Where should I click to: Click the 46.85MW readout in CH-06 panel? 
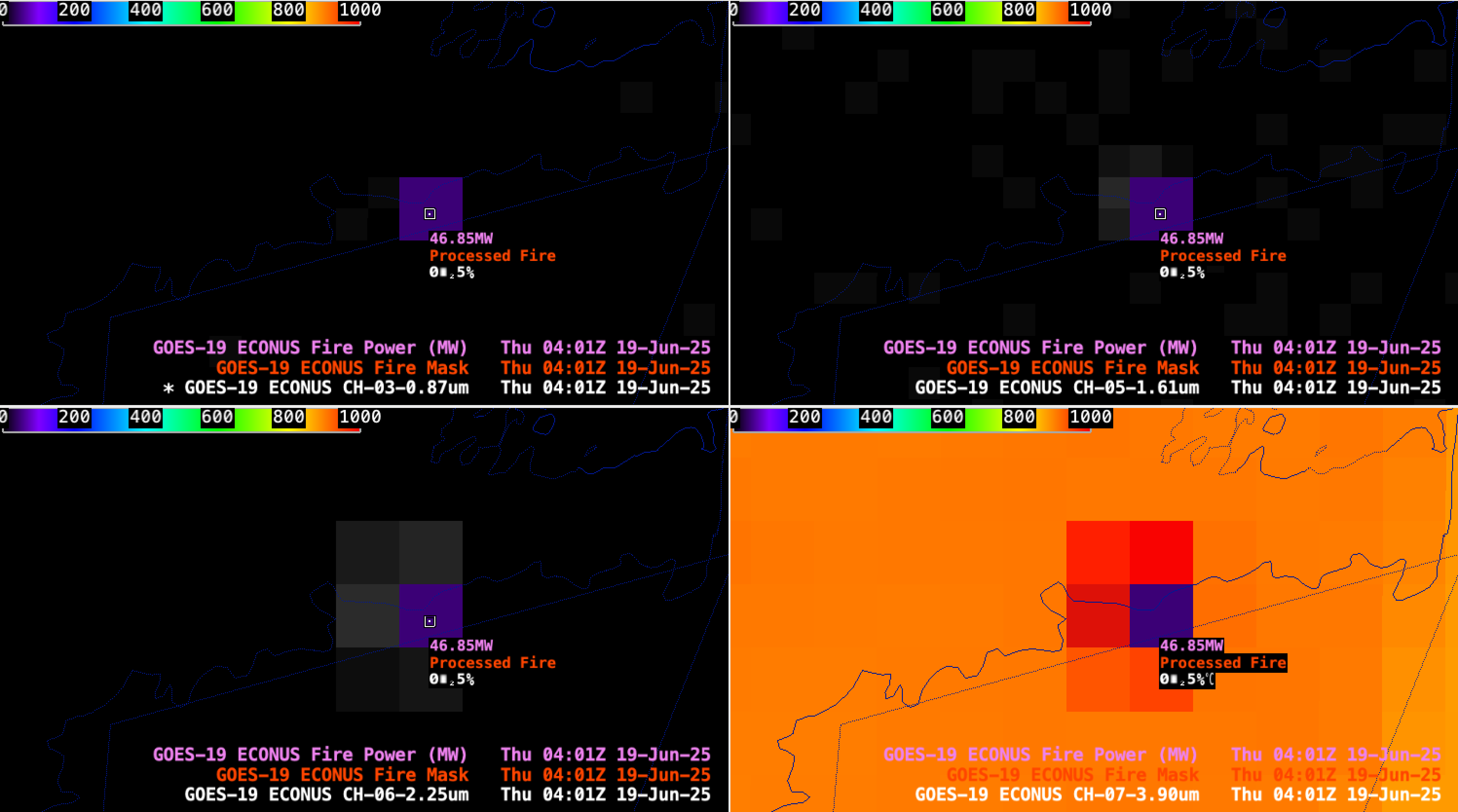click(x=461, y=645)
